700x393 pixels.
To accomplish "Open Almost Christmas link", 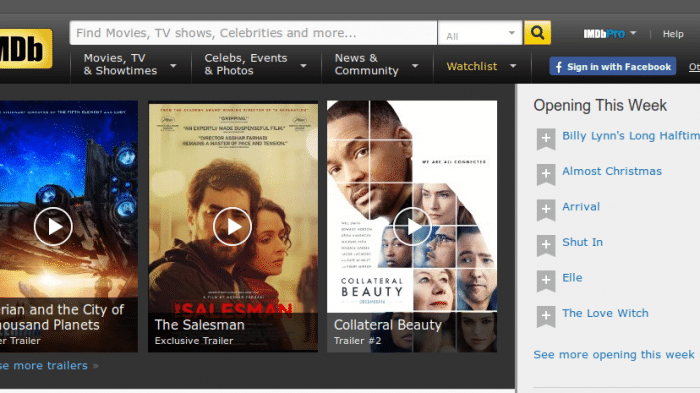I will [x=612, y=171].
